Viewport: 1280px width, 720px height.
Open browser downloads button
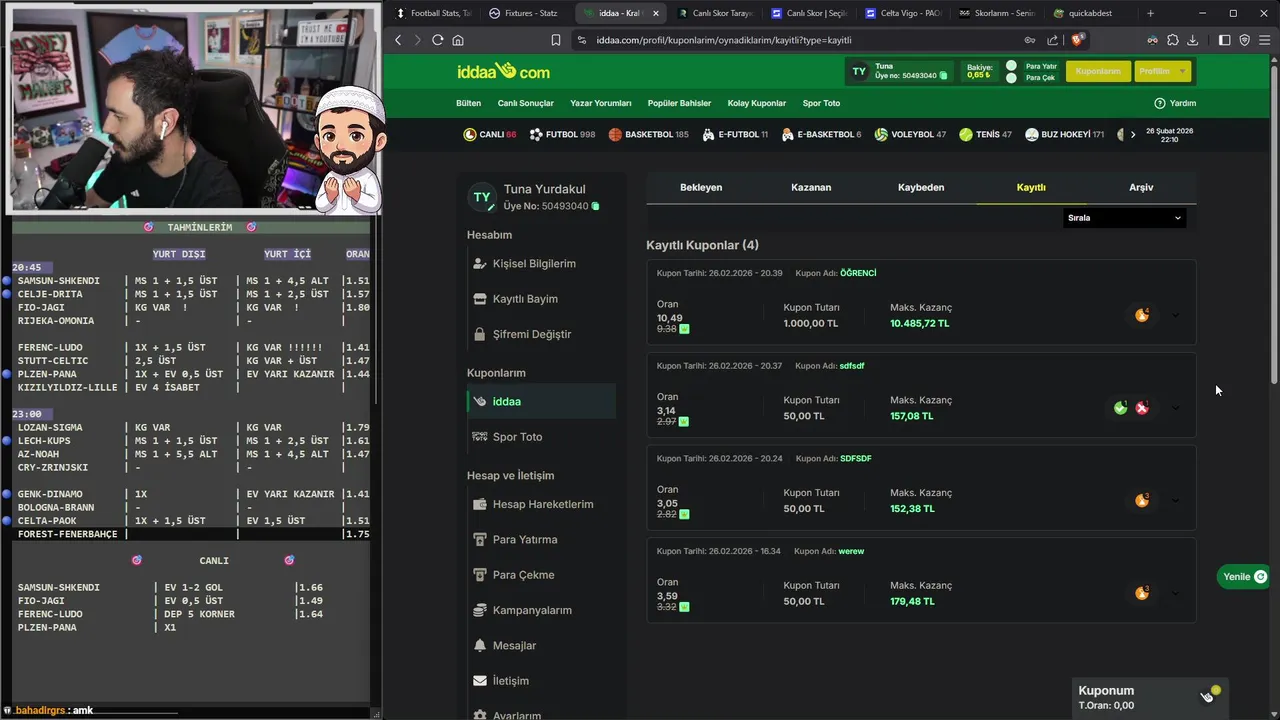(x=1192, y=40)
